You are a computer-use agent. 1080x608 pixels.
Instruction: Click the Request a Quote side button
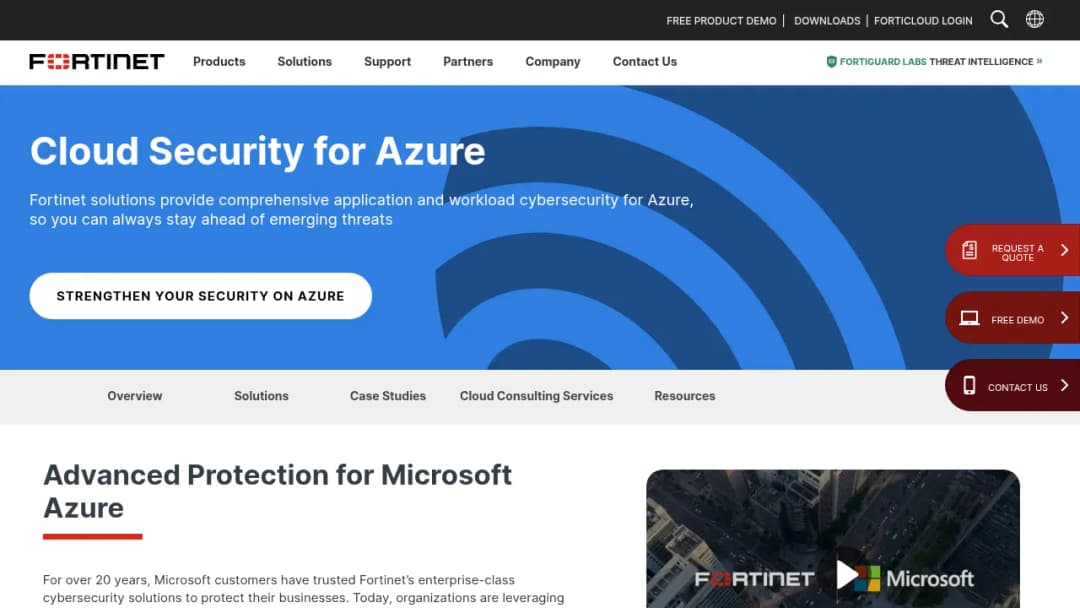(x=1012, y=250)
